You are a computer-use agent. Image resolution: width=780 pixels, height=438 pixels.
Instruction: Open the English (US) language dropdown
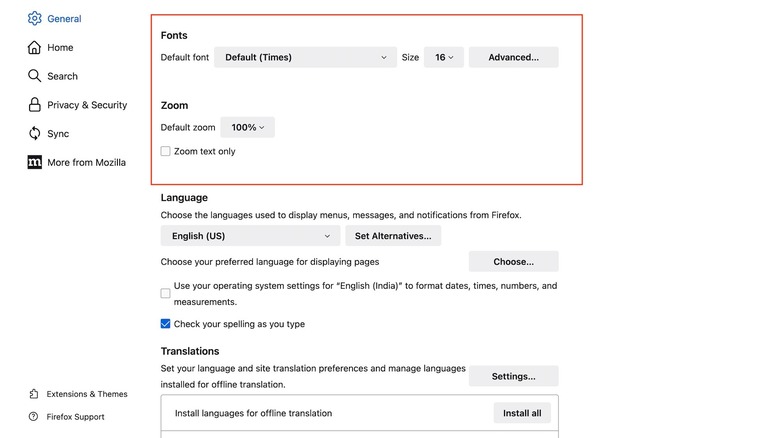[250, 236]
